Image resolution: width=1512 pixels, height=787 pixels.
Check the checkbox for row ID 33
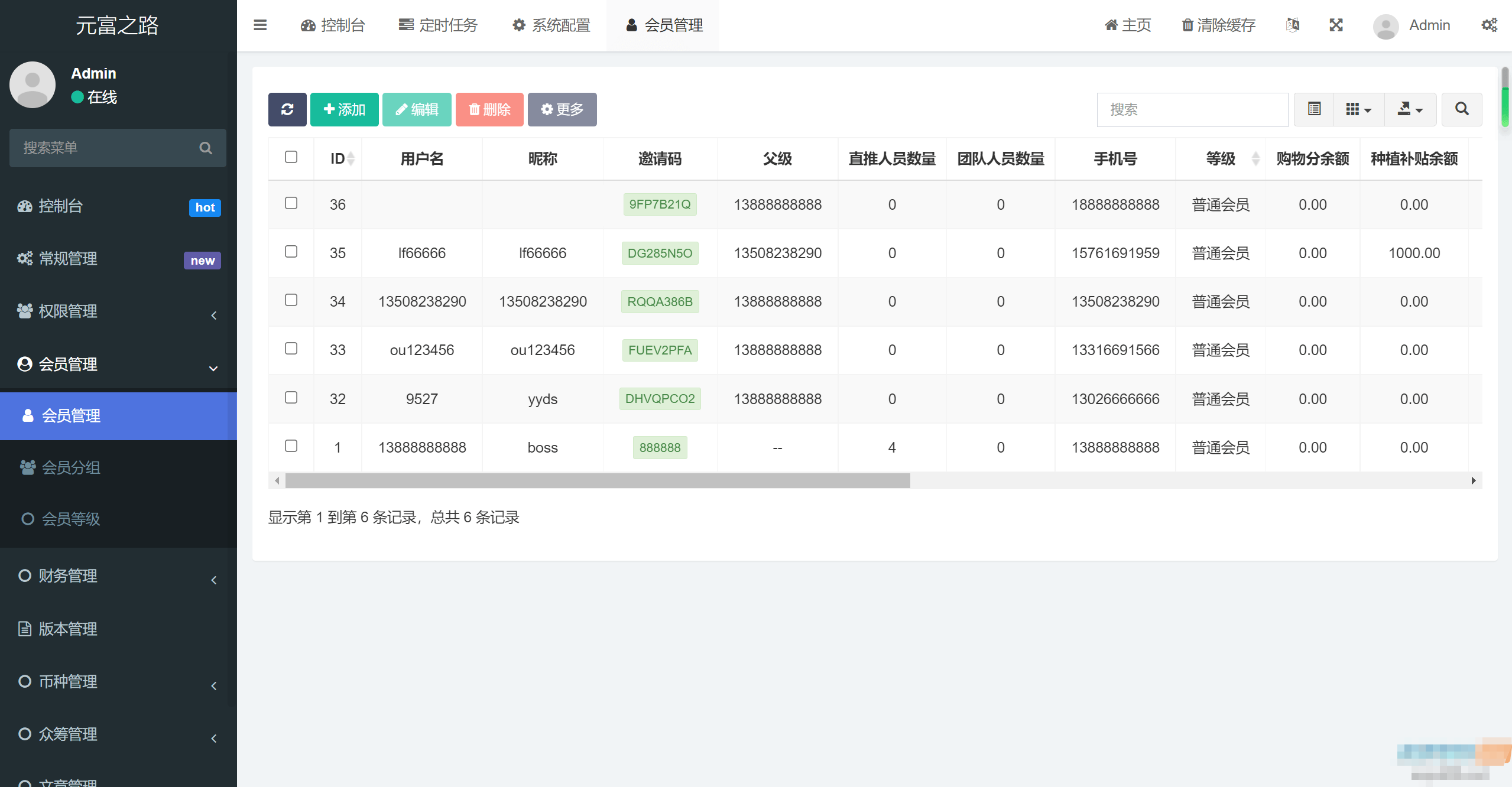pos(291,349)
